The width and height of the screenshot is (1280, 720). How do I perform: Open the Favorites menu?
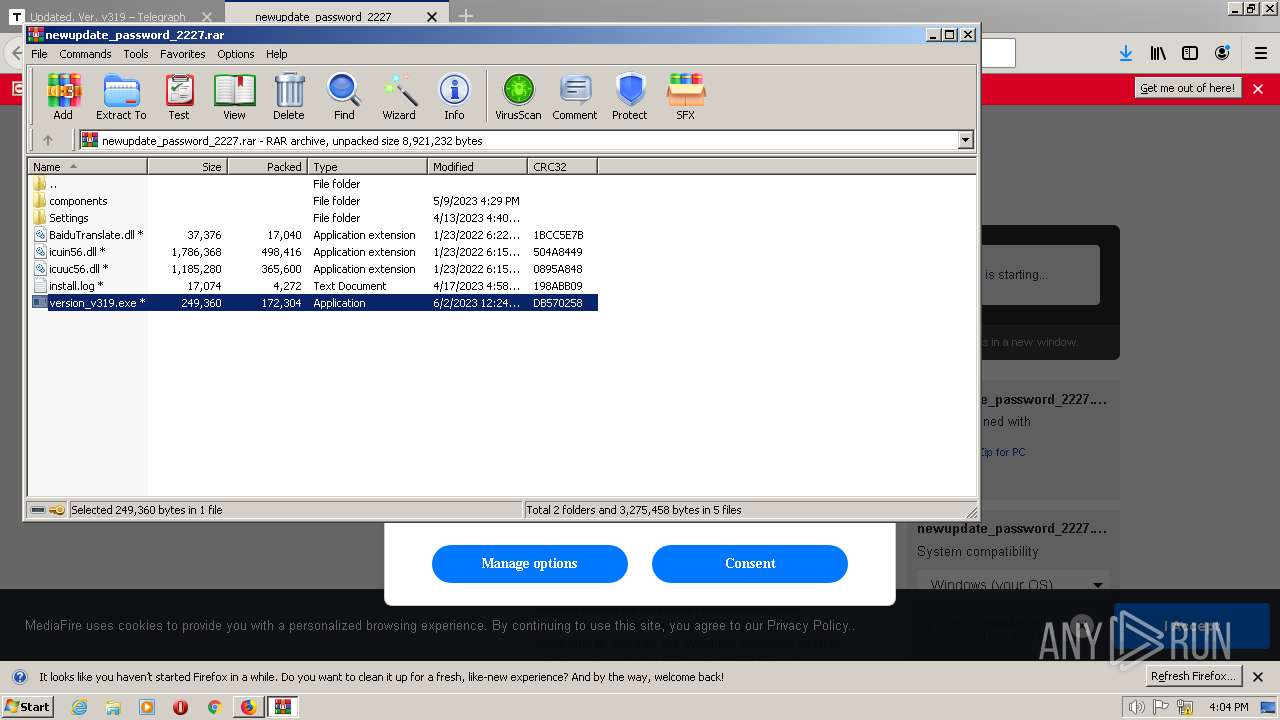pyautogui.click(x=183, y=54)
